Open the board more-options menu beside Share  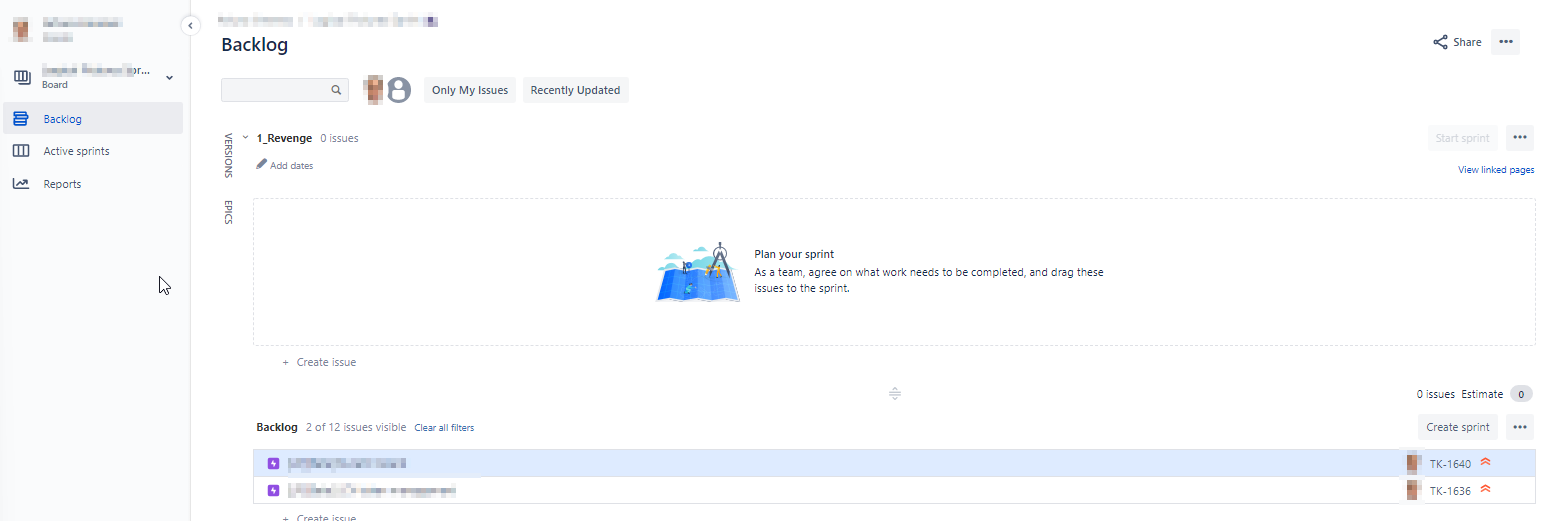coord(1505,42)
